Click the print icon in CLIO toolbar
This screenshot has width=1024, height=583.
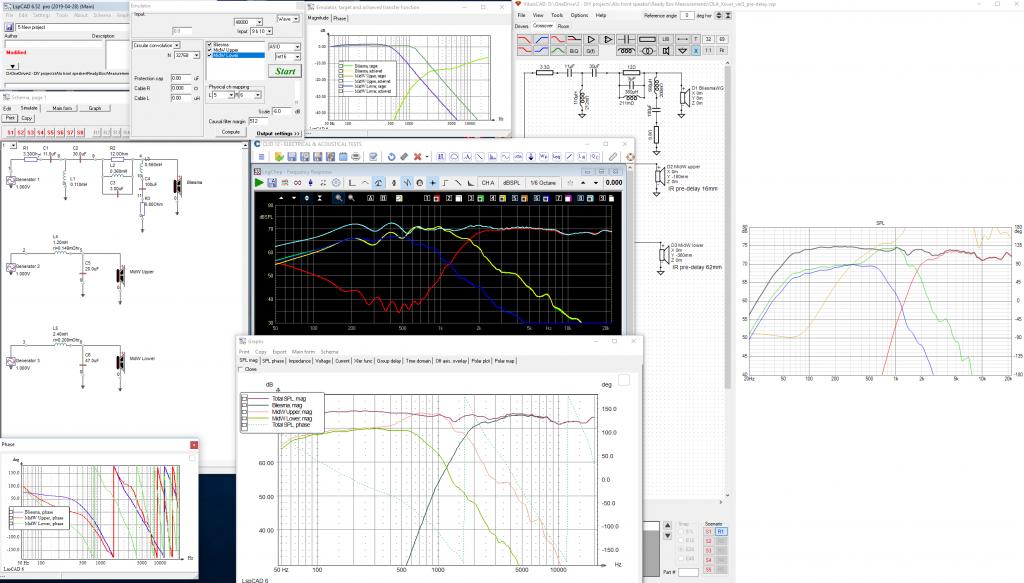pyautogui.click(x=356, y=157)
